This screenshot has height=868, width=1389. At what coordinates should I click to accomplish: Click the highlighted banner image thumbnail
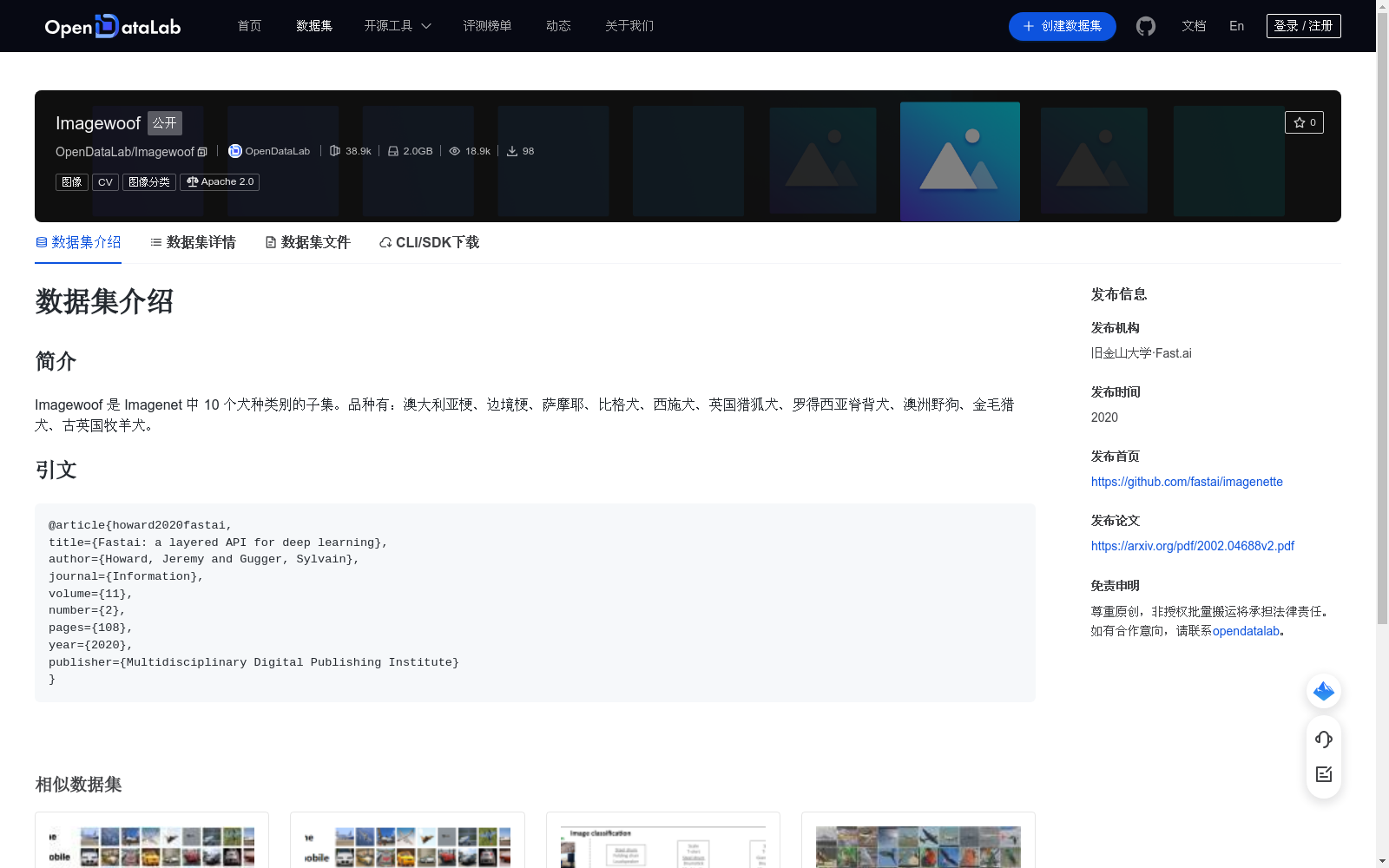960,161
